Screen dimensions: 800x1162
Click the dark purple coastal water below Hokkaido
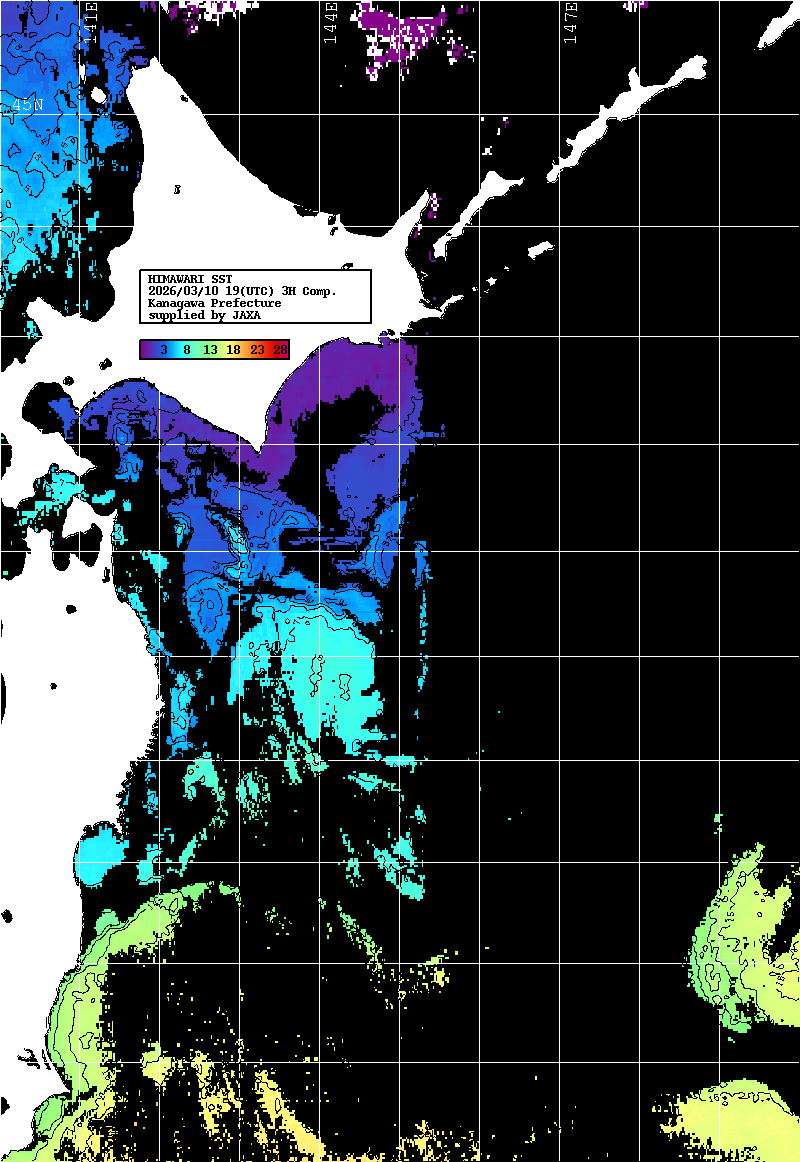coord(330,400)
